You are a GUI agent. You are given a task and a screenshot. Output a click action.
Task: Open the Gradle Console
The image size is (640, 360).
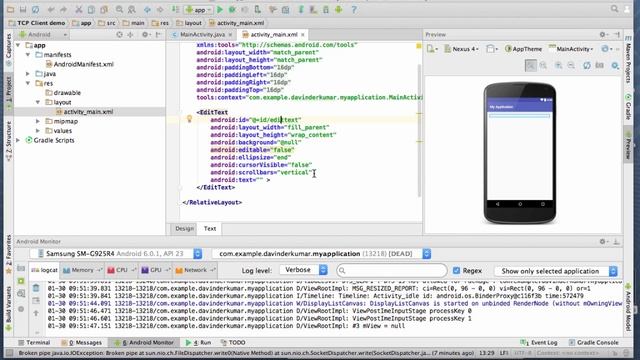593,342
